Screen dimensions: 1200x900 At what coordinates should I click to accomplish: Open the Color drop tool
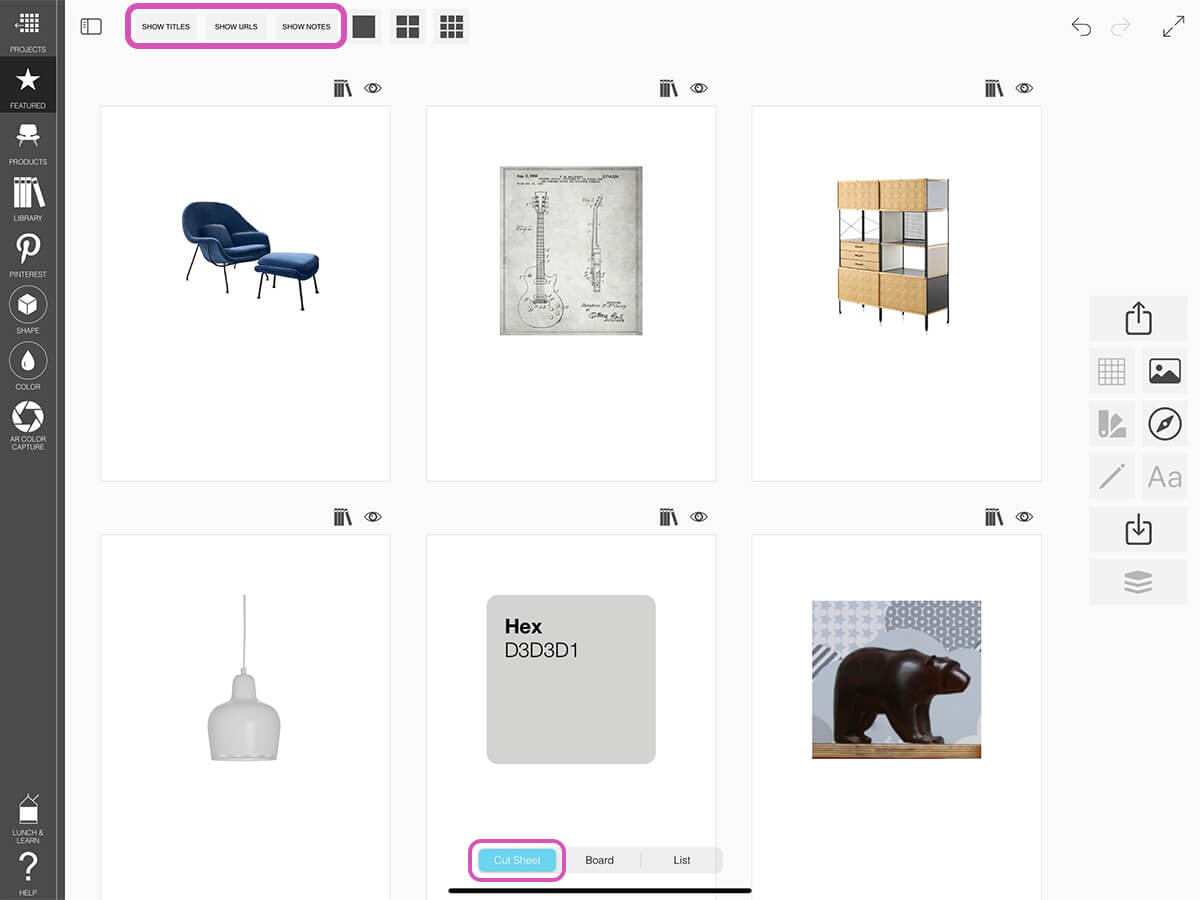28,364
